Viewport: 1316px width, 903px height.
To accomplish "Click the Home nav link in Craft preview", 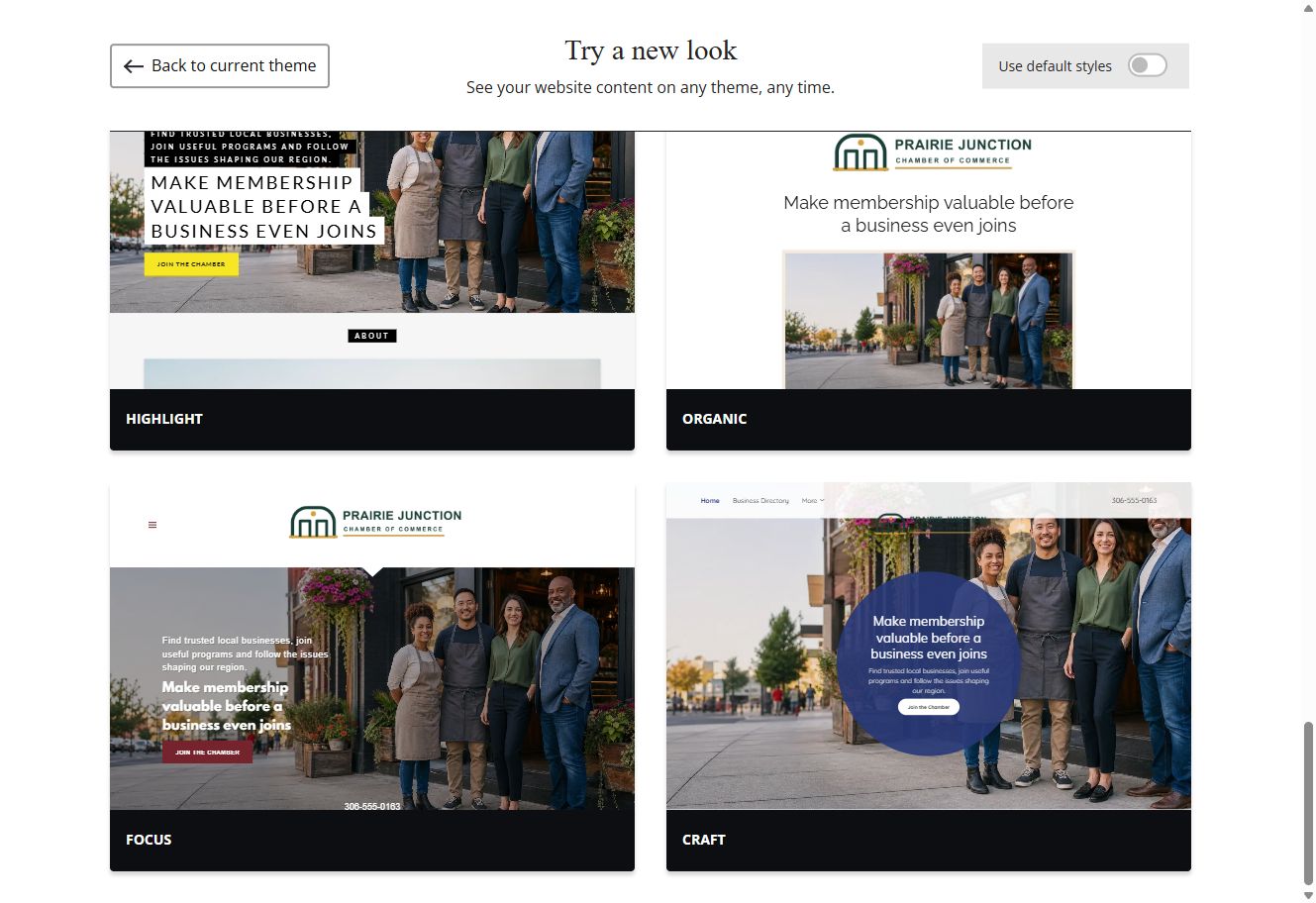I will (x=710, y=501).
